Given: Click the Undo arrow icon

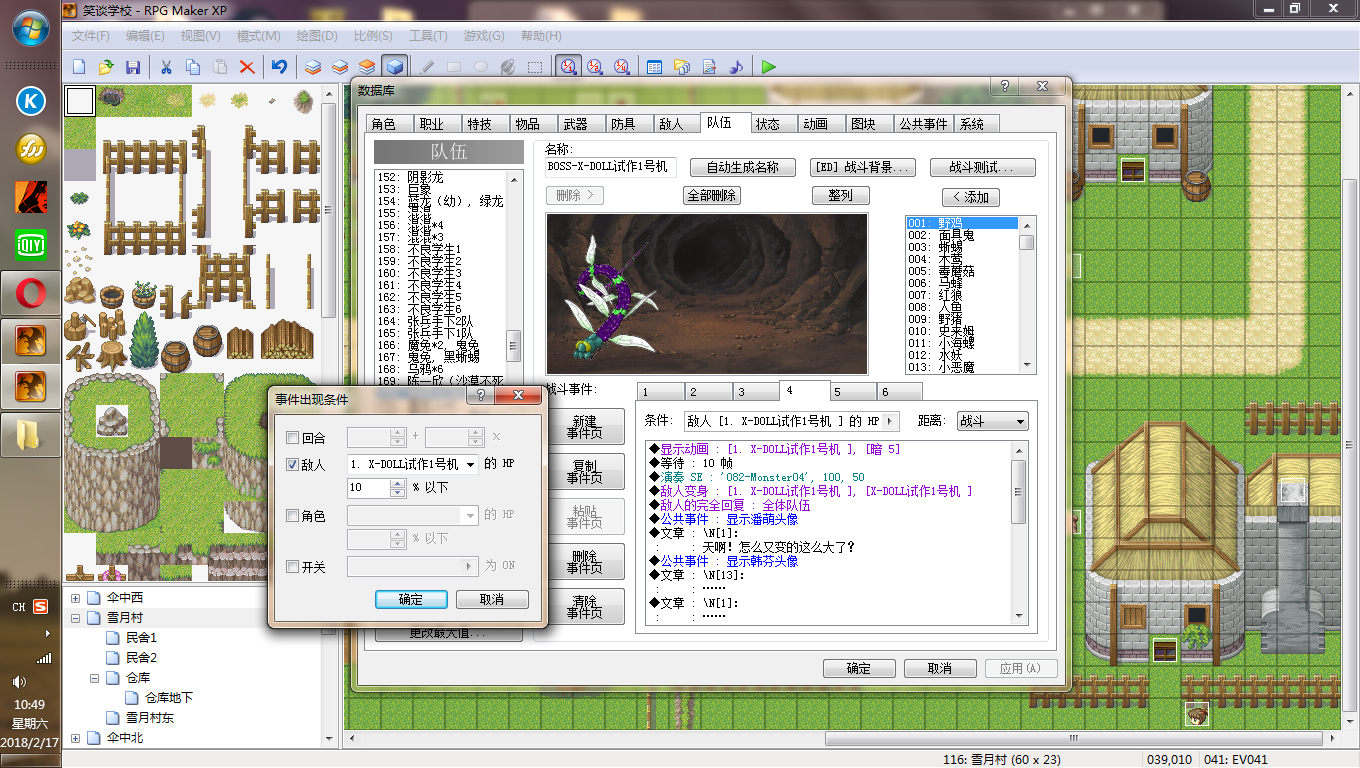Looking at the screenshot, I should 280,67.
